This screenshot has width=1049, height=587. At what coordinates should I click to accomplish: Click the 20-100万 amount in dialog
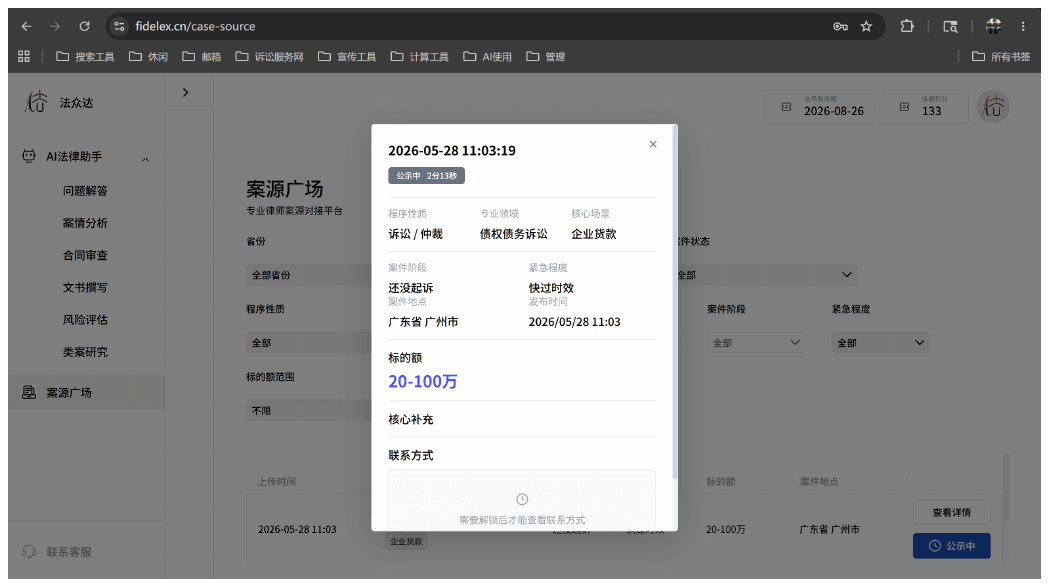tap(423, 382)
